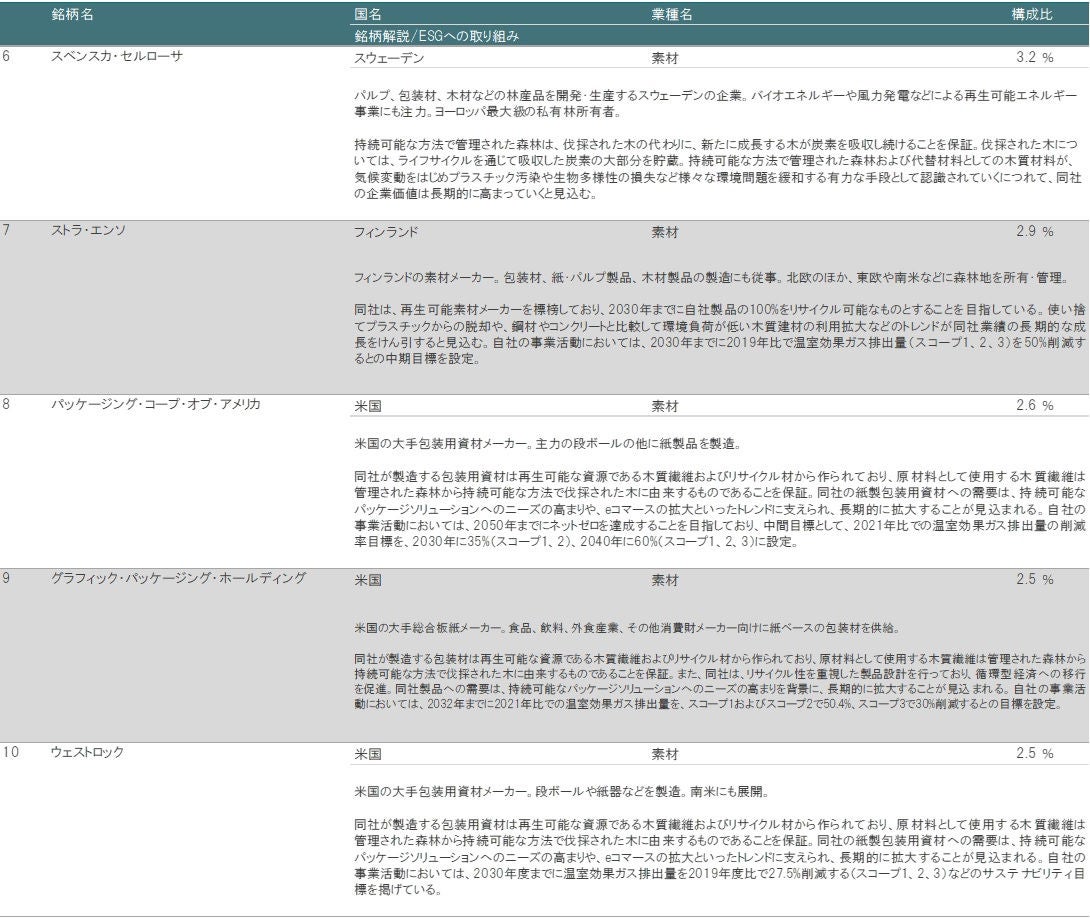Click row number 8

point(6,405)
